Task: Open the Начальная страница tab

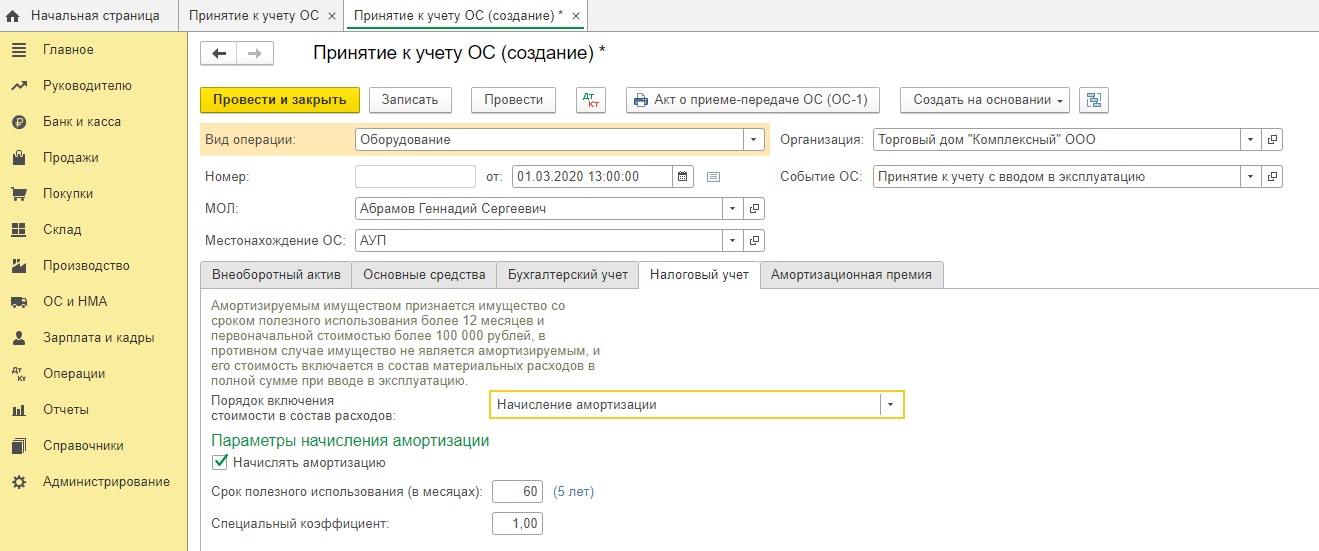Action: [89, 16]
